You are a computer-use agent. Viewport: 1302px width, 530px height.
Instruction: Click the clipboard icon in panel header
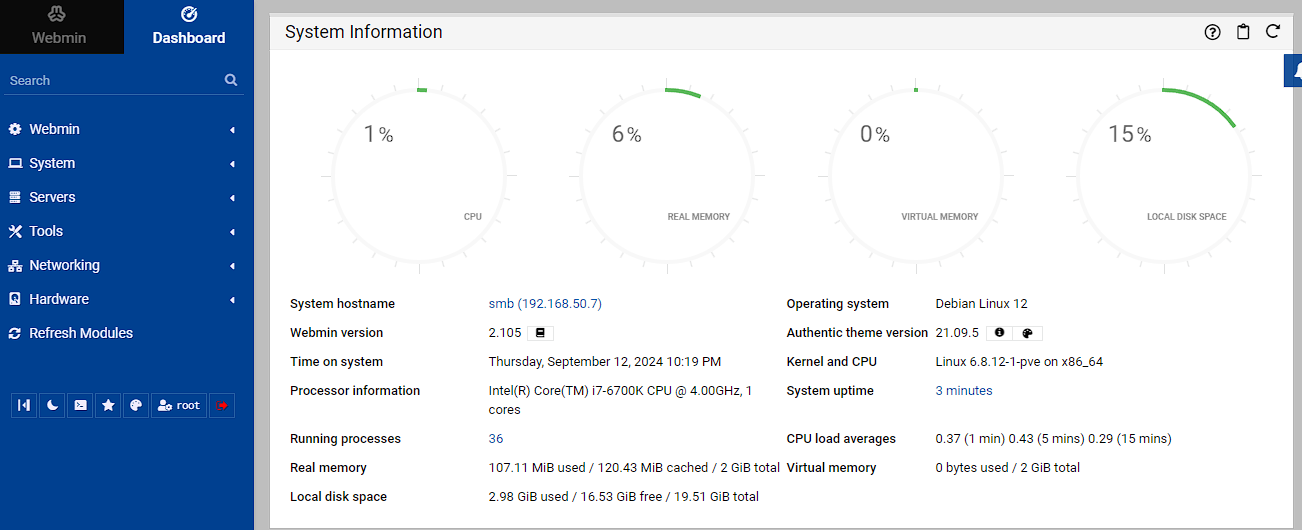(1243, 32)
